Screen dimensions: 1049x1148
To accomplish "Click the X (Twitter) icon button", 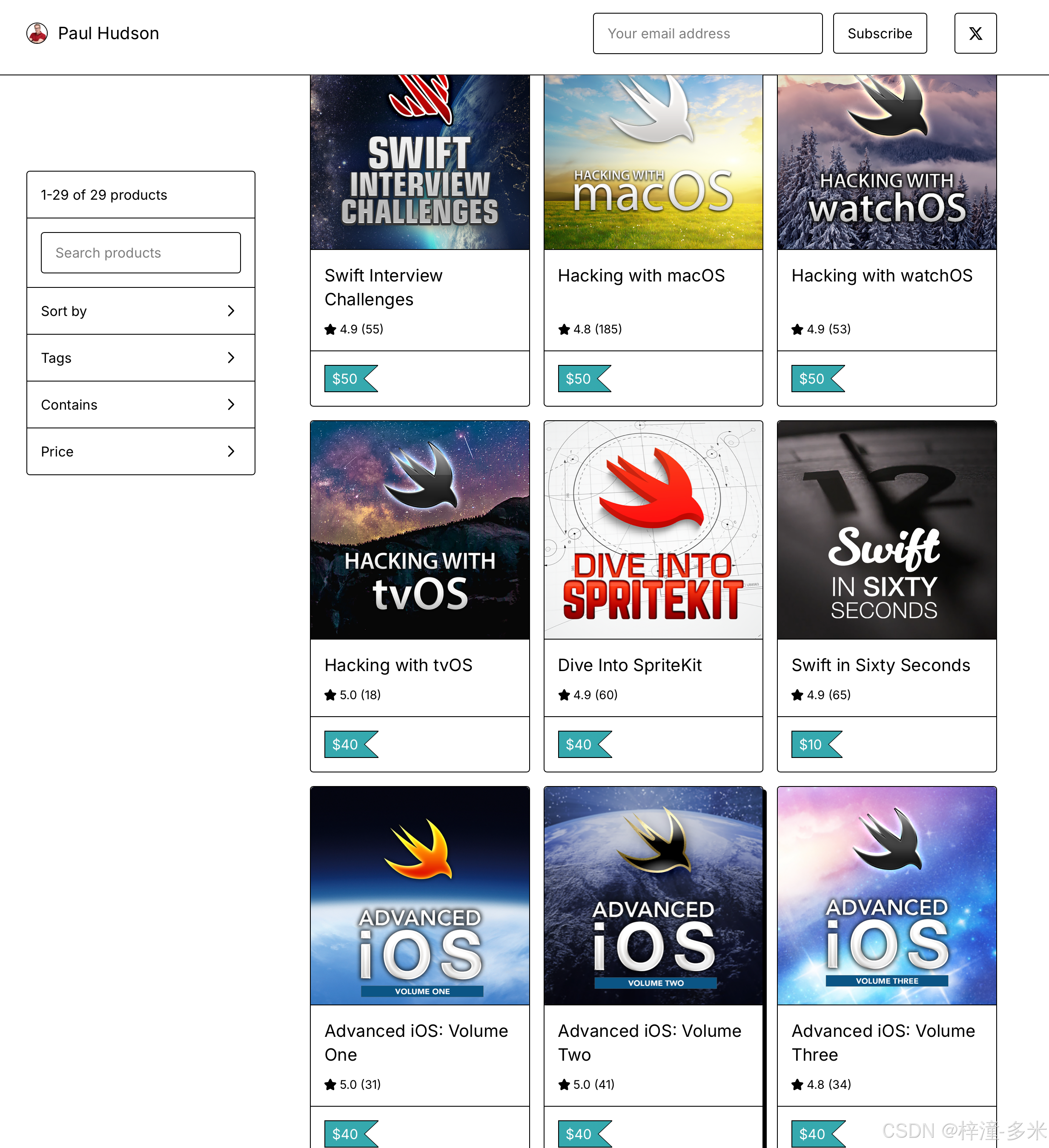I will [x=975, y=34].
